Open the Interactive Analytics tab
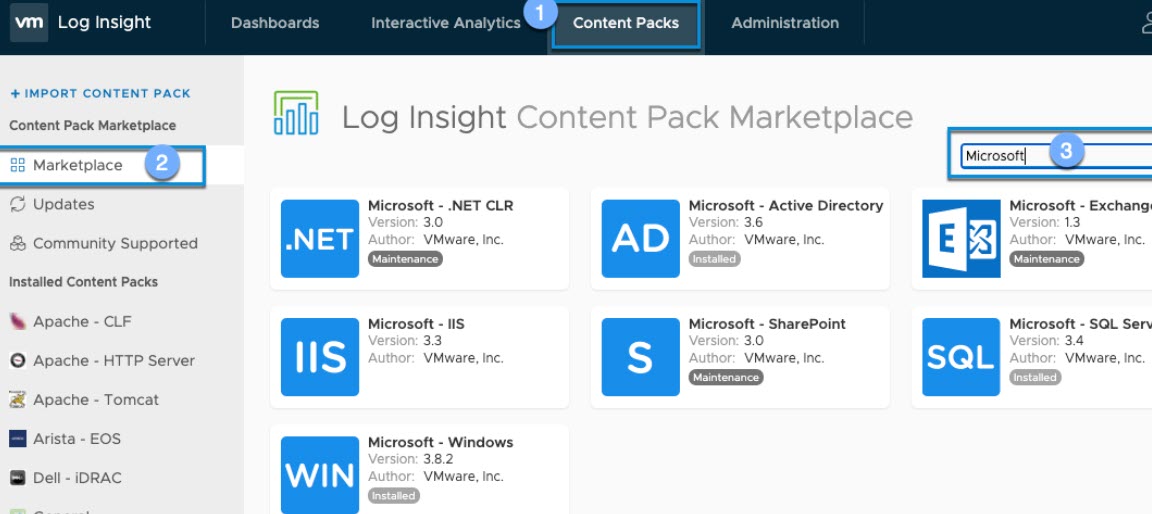The image size is (1152, 514). (x=445, y=23)
